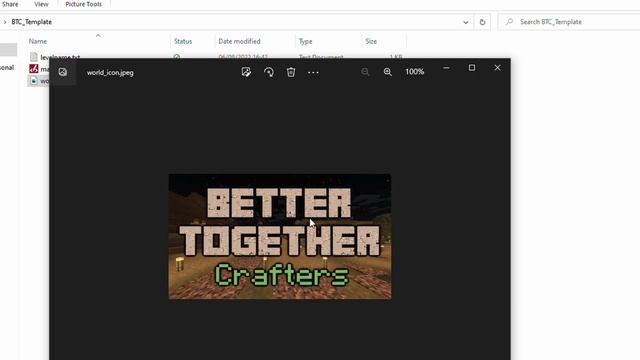Sort files by Status column header
Viewport: 640px width, 360px height.
pos(183,41)
